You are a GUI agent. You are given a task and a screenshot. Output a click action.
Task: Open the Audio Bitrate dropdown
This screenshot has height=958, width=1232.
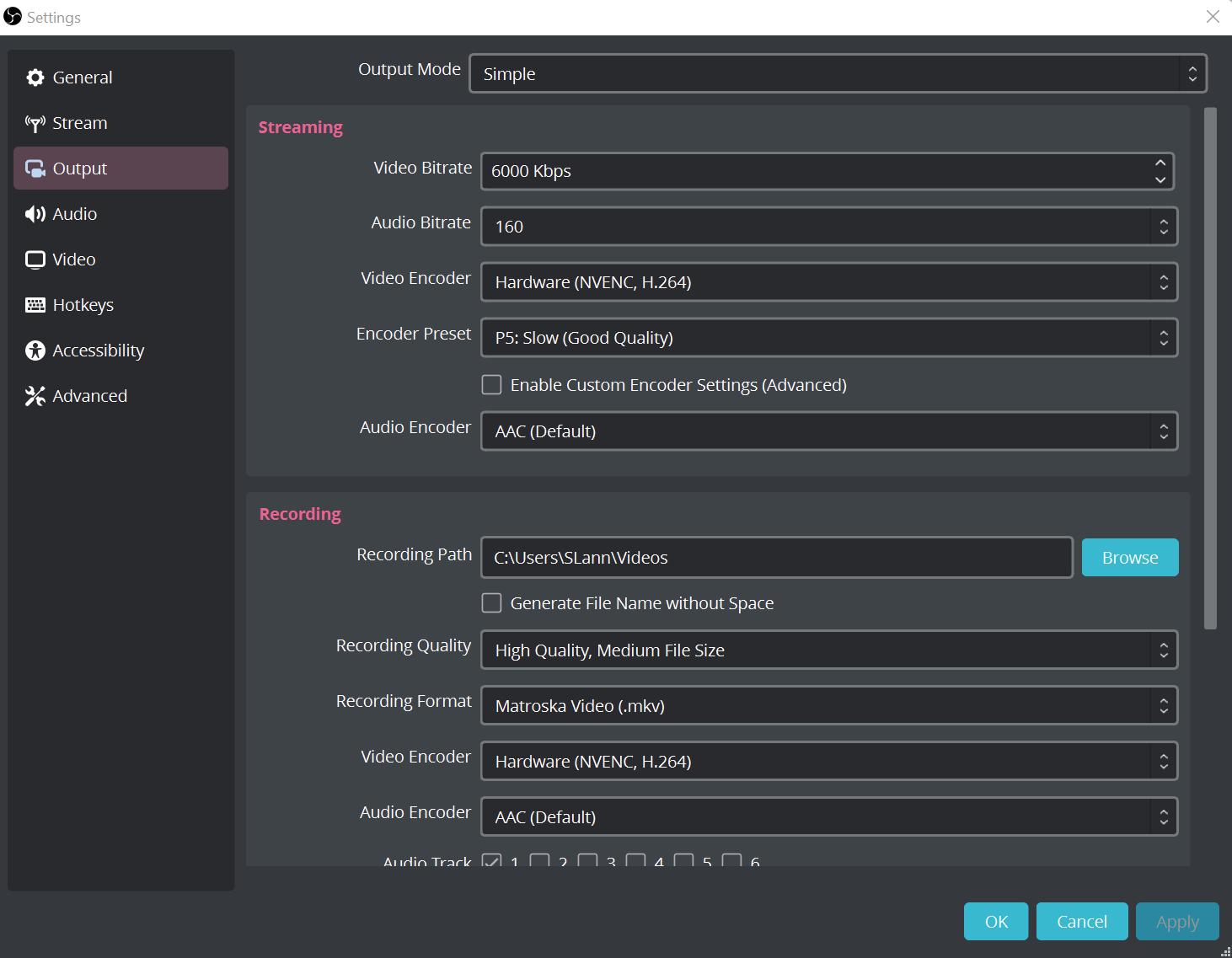point(829,227)
